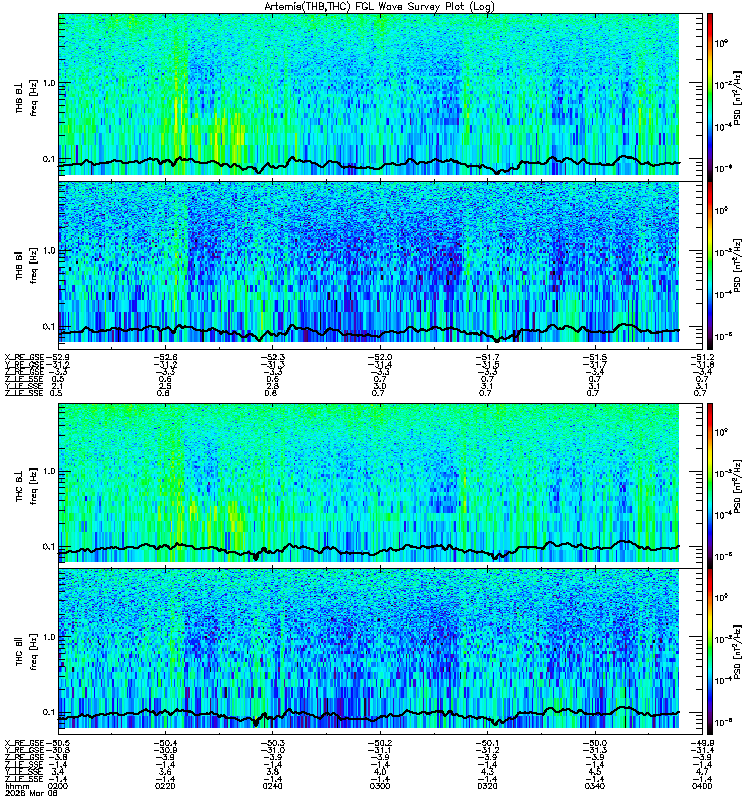Click the 1.0 tick label of THB B∥ panel
This screenshot has height=800, width=750.
(x=49, y=251)
